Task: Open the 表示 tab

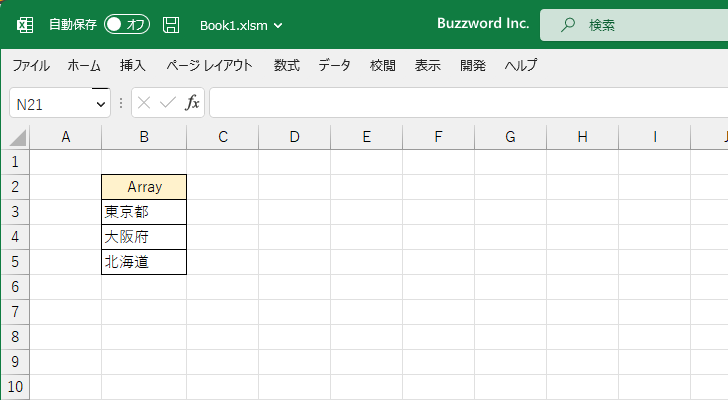Action: [x=428, y=65]
